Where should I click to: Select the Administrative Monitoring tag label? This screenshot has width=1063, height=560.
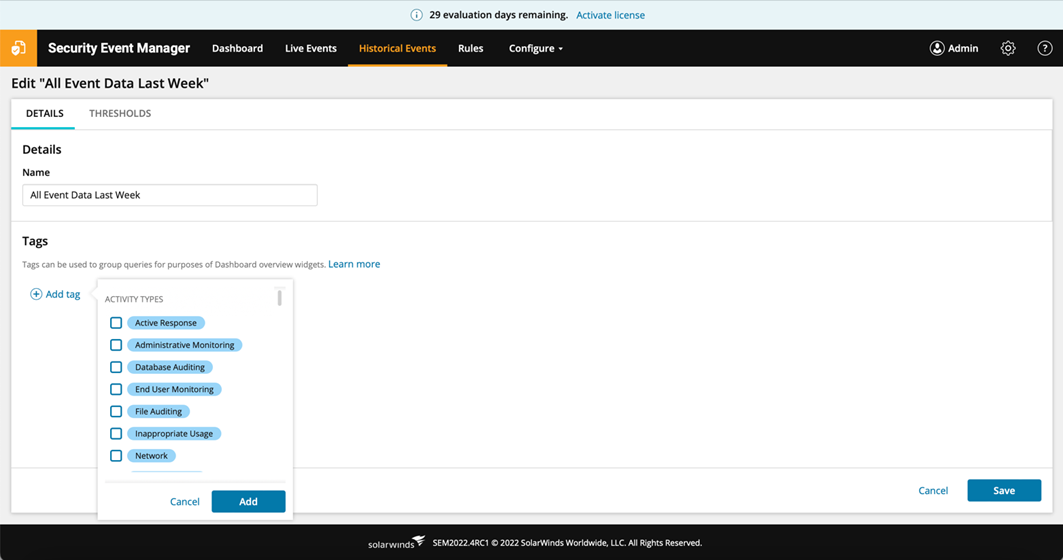(x=184, y=345)
